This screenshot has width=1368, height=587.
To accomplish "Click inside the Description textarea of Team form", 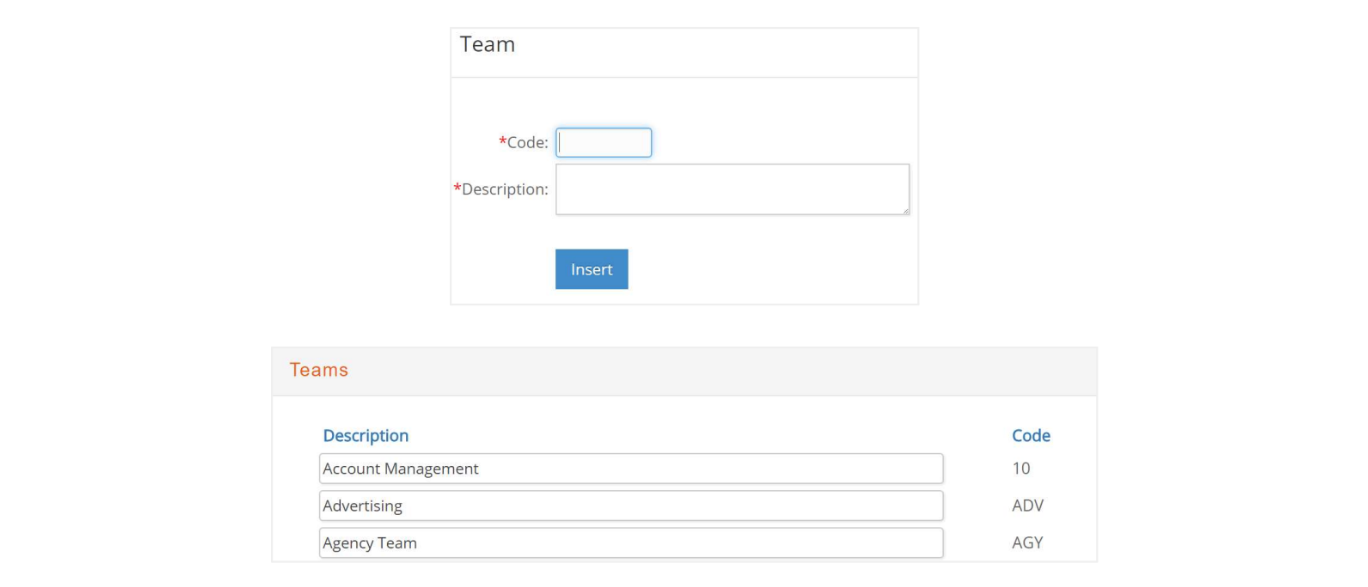I will tap(732, 189).
